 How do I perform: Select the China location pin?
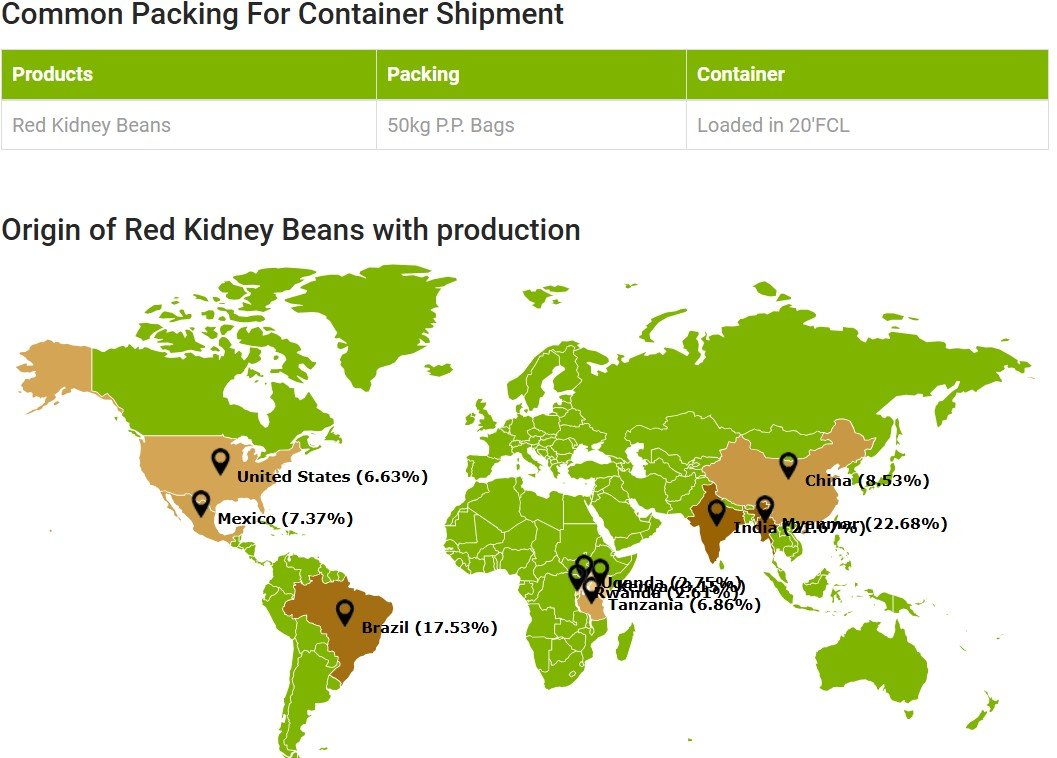pyautogui.click(x=788, y=466)
